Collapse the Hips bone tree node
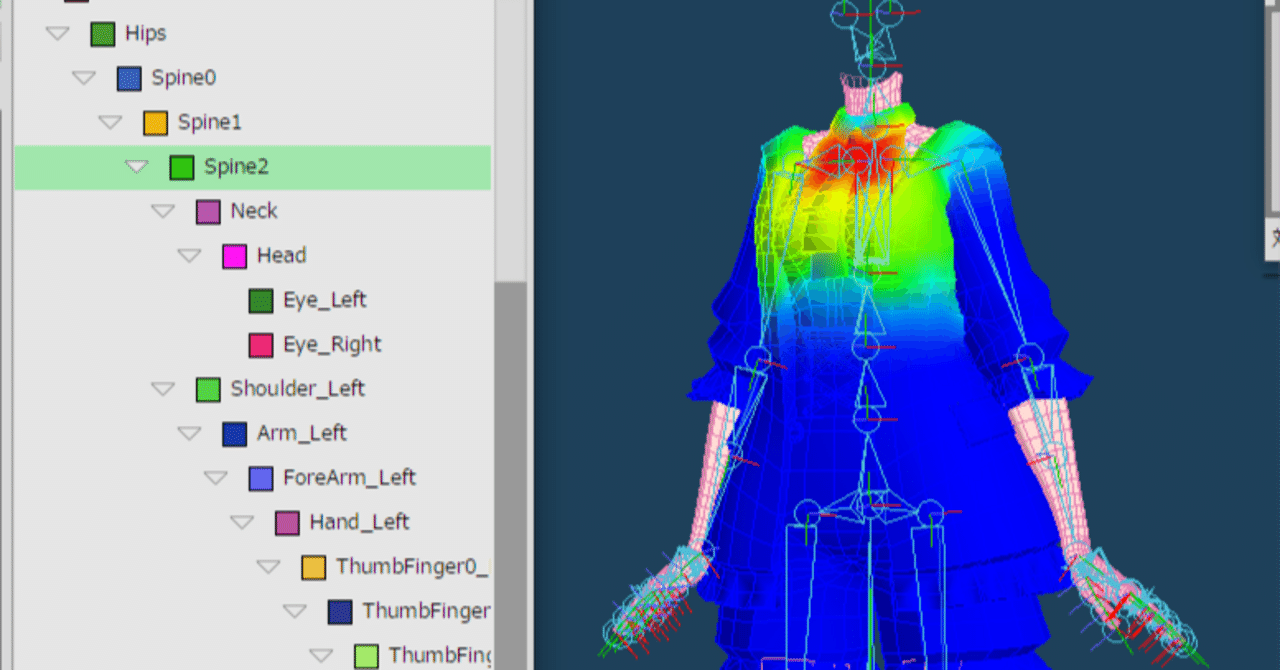This screenshot has height=670, width=1280. tap(58, 34)
